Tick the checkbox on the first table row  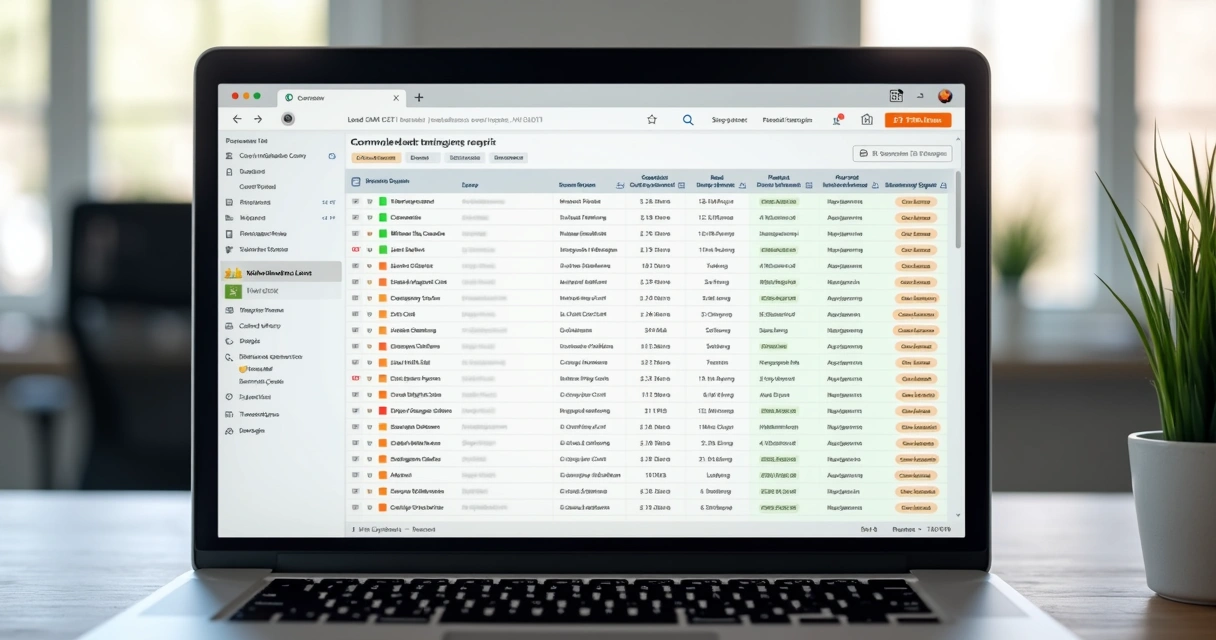tap(354, 200)
